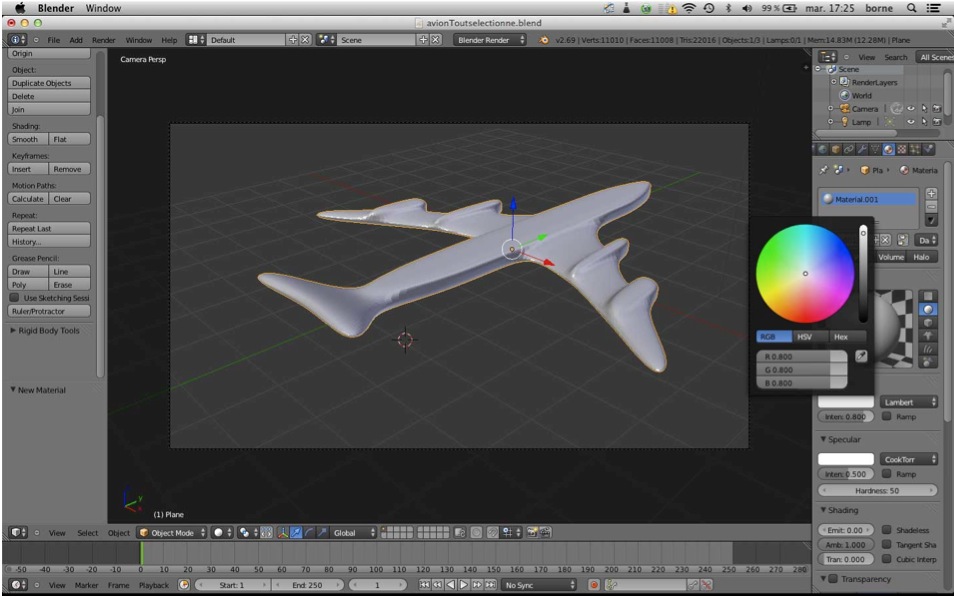Switch to the HSV color tab
Screen dimensions: 954x597
(804, 337)
